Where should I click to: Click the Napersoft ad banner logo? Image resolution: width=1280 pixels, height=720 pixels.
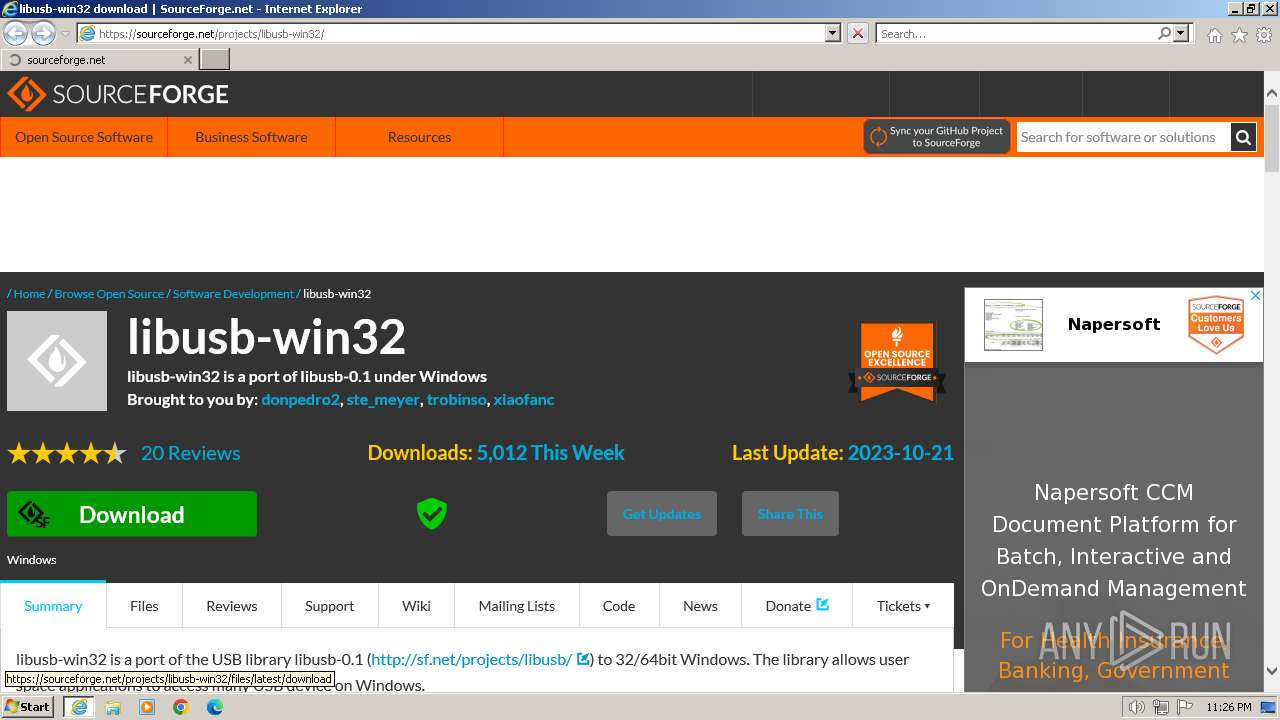tap(1013, 324)
